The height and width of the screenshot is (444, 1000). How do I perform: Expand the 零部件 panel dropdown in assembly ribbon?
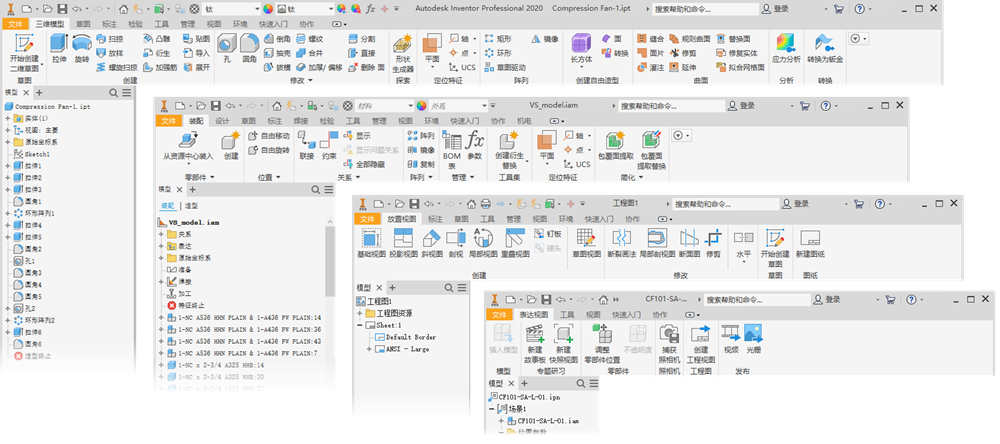coord(199,177)
